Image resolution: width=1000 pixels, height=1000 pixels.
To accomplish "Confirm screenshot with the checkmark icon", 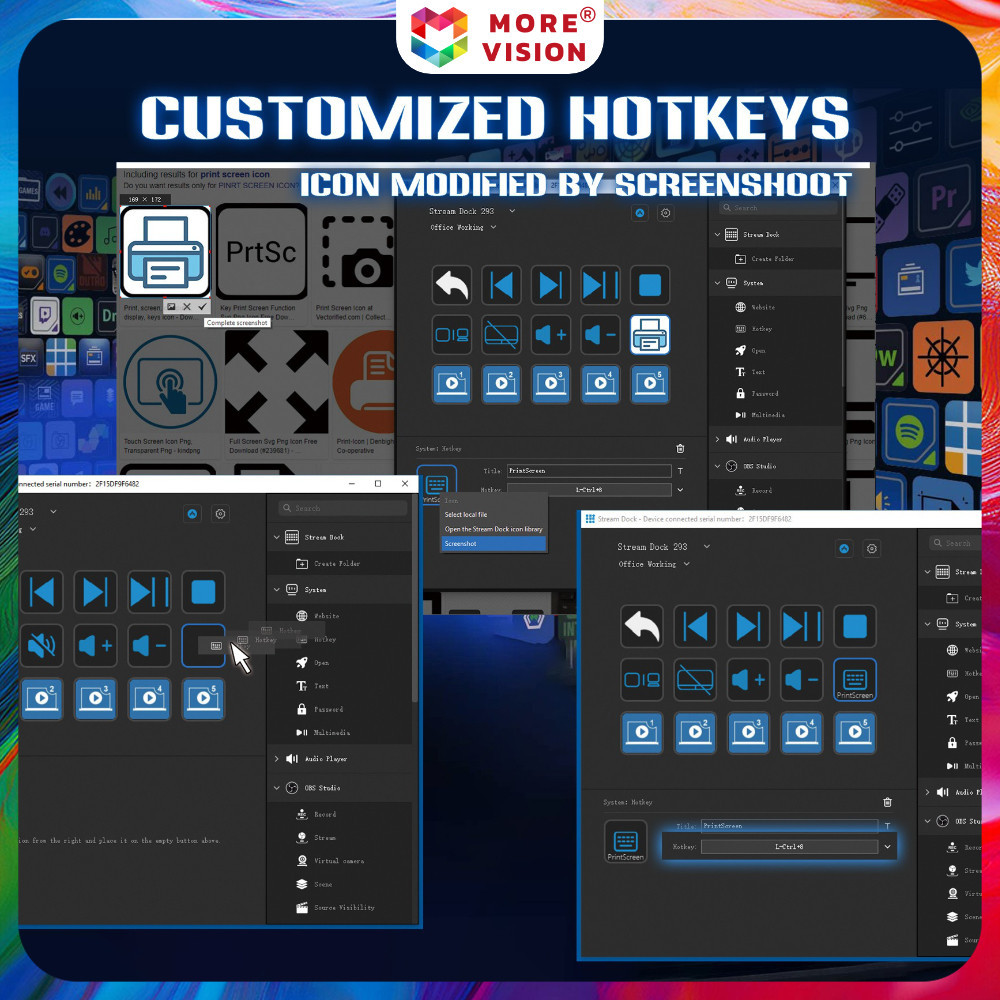I will (x=202, y=306).
